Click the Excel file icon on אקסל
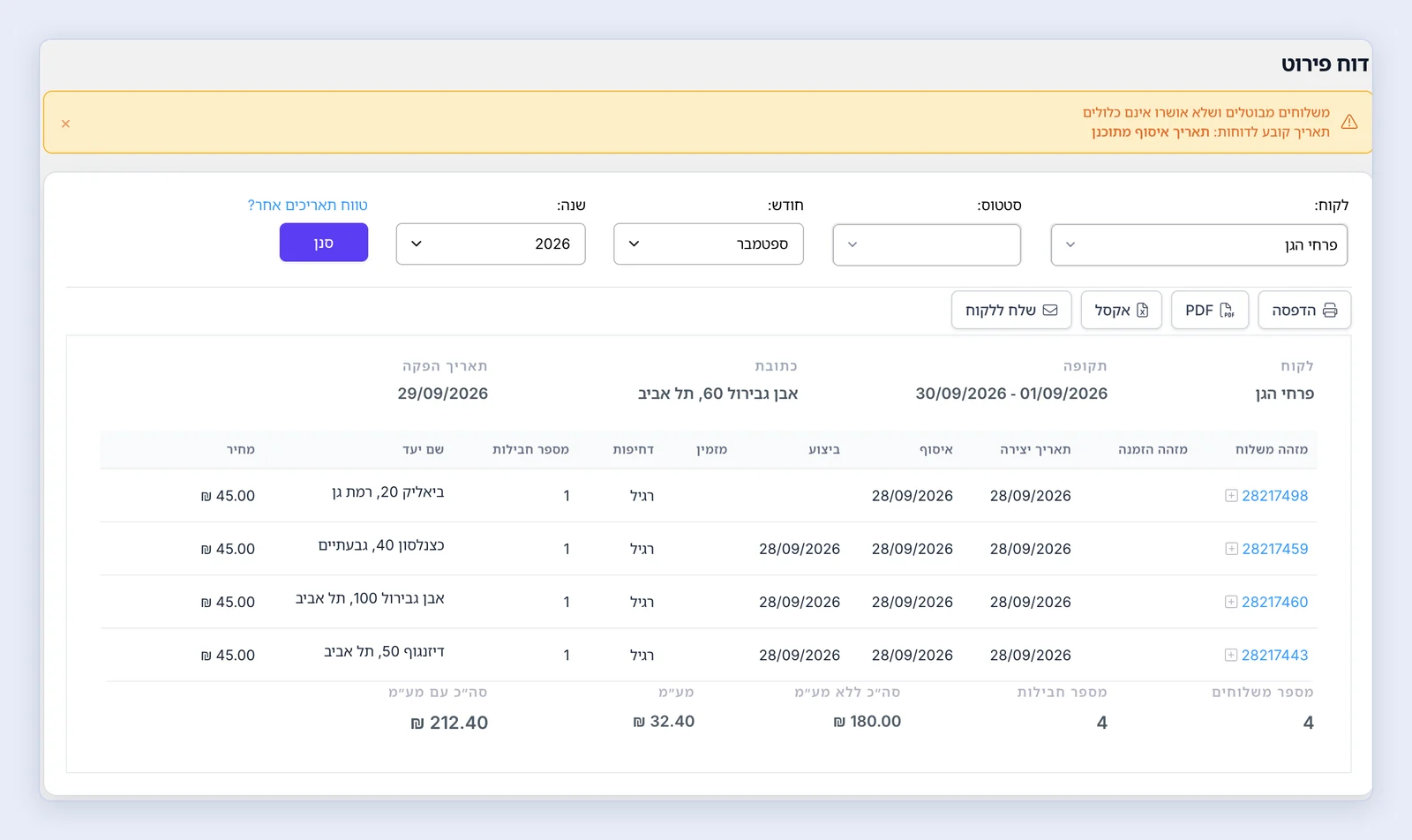1412x840 pixels. click(x=1142, y=311)
